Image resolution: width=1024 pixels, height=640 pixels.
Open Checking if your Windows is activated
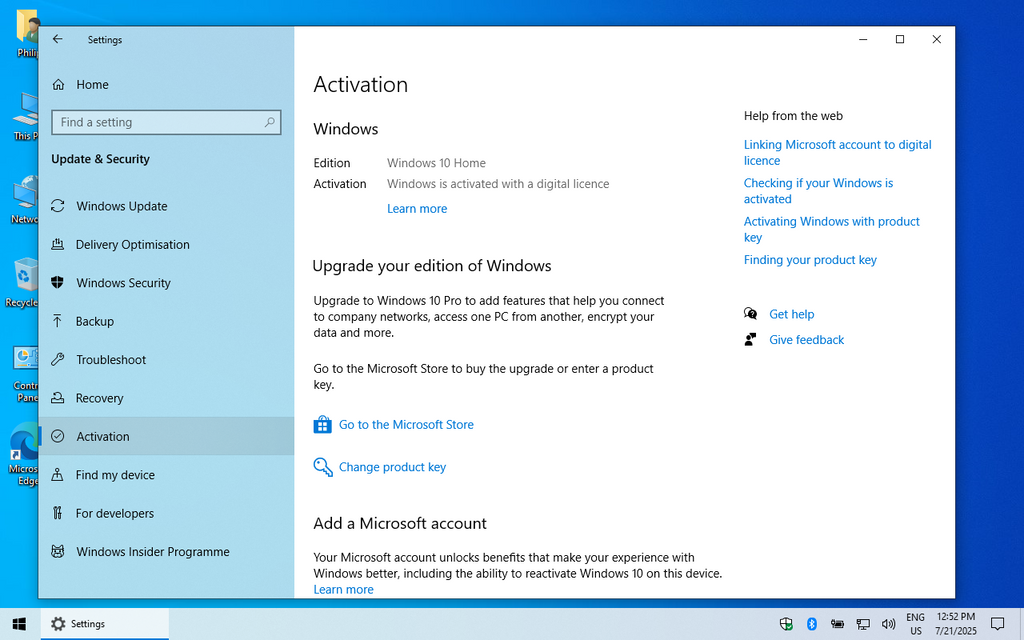(818, 191)
